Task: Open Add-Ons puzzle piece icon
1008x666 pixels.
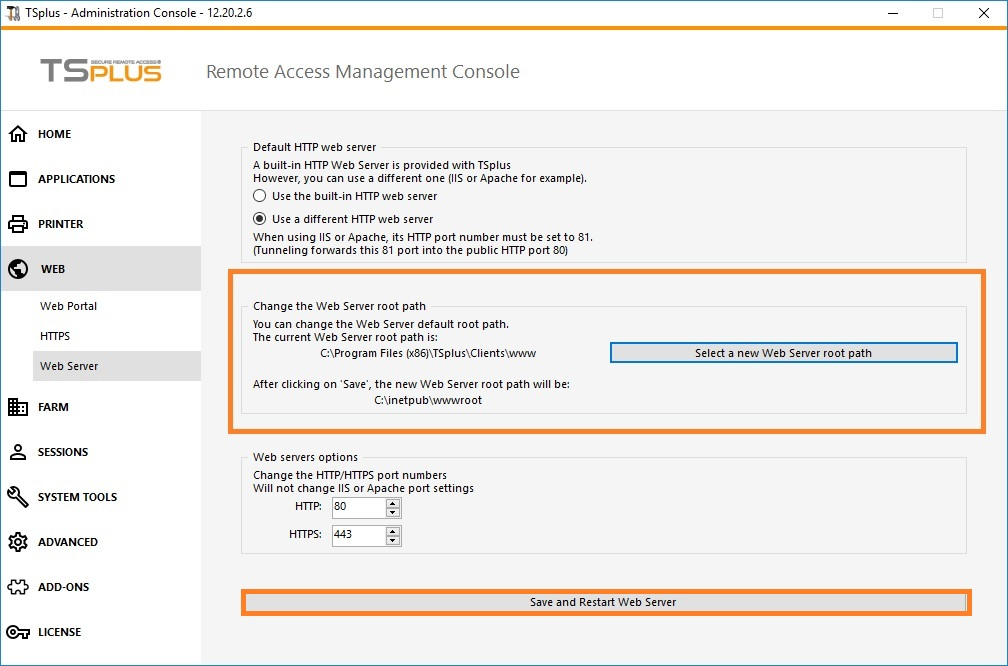Action: coord(18,587)
